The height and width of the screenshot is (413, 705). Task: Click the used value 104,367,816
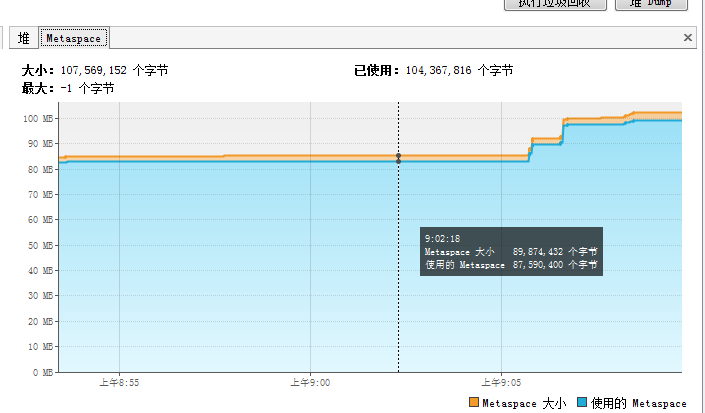438,71
